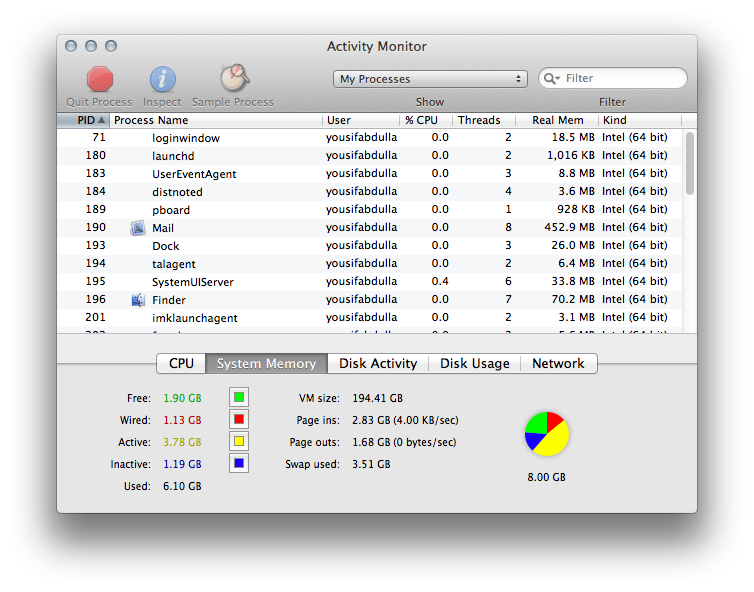Select the distnoted process row
The image size is (754, 592).
tap(369, 192)
